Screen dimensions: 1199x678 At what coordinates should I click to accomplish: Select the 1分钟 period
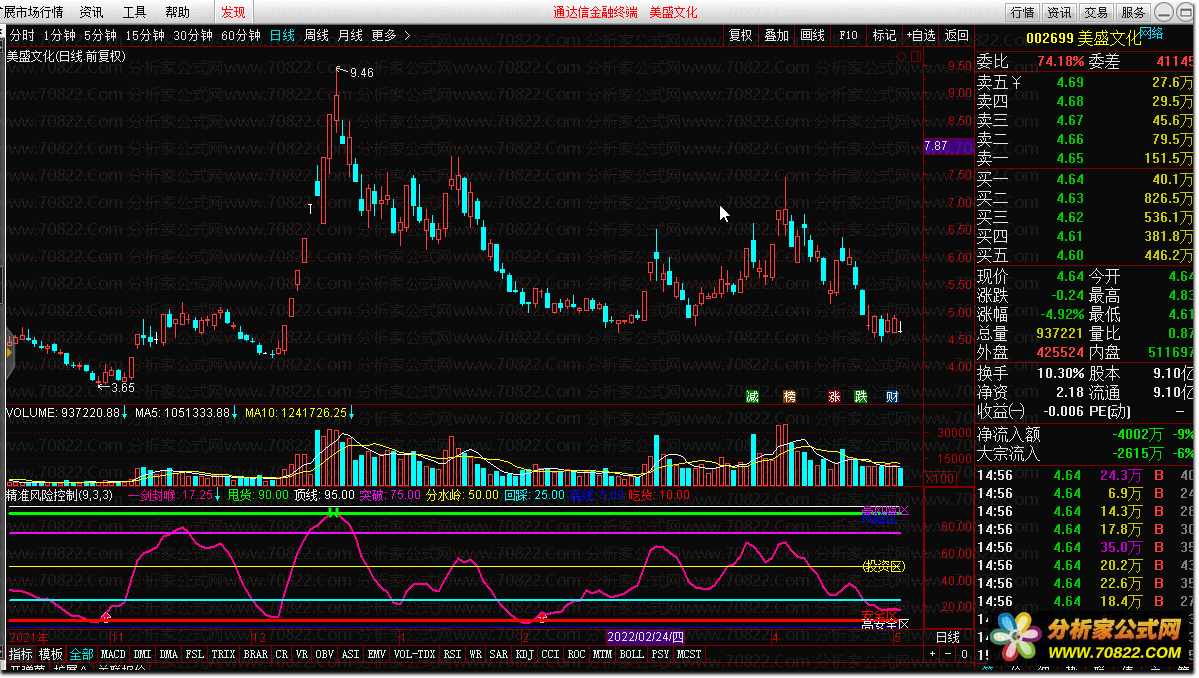pyautogui.click(x=60, y=35)
